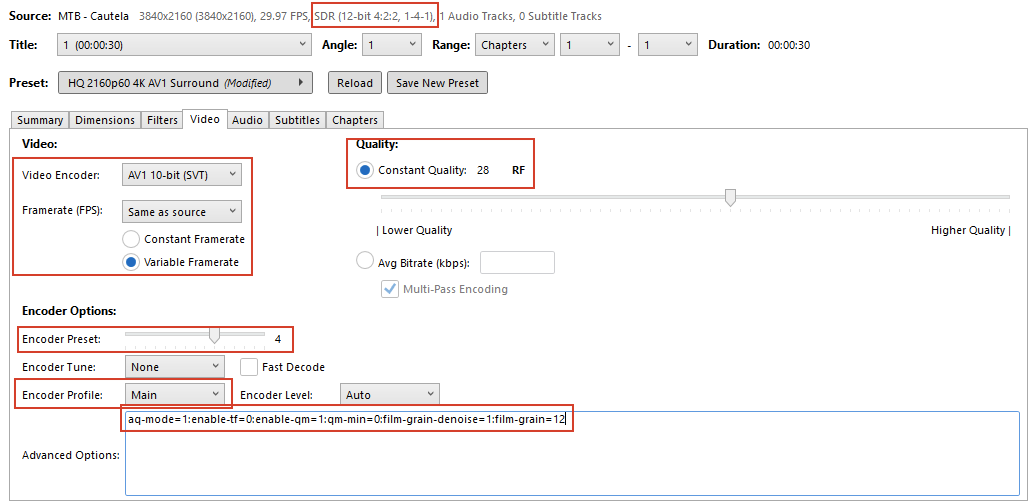Switch to the Audio tab
This screenshot has width=1033, height=502.
pyautogui.click(x=247, y=120)
